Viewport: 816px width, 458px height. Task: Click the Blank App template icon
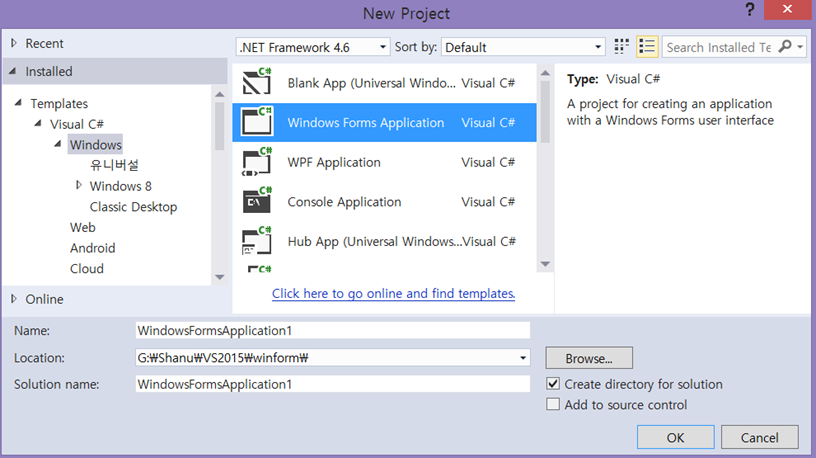[258, 83]
